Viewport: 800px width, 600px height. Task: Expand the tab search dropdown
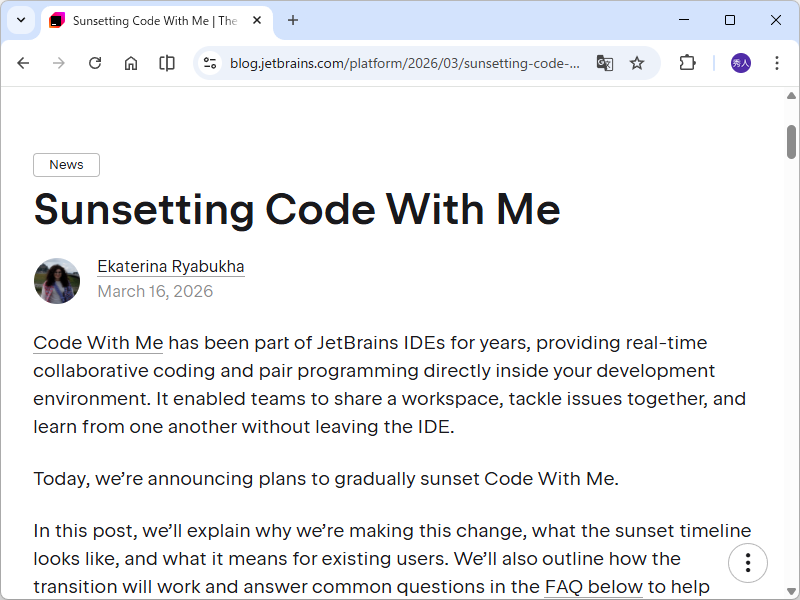click(20, 20)
